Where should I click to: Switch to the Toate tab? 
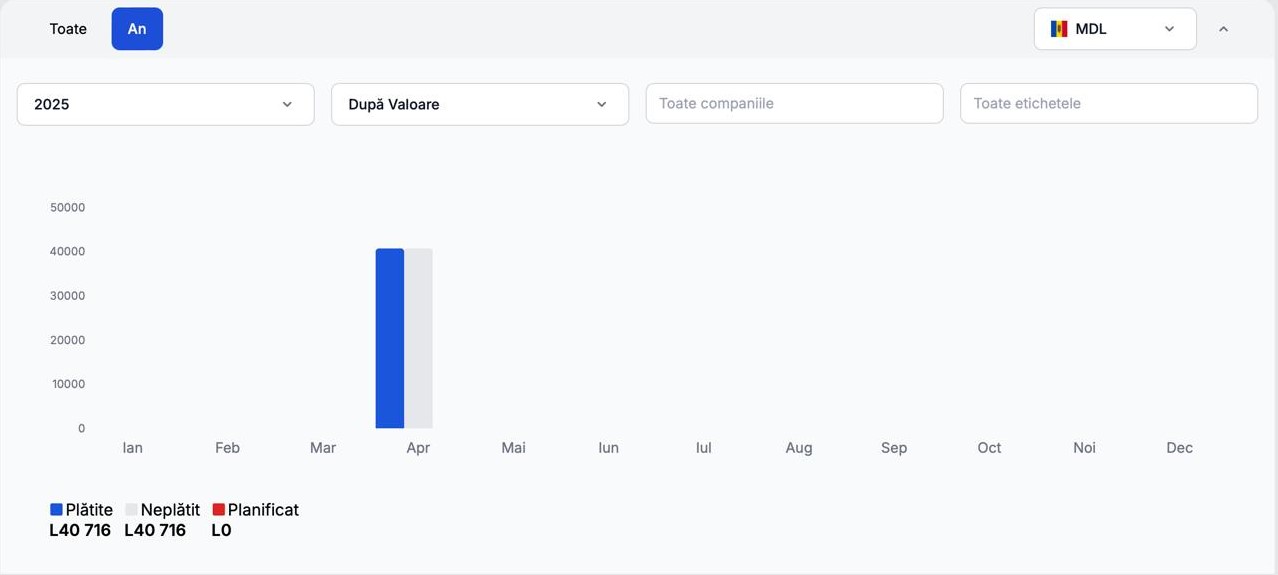[68, 29]
